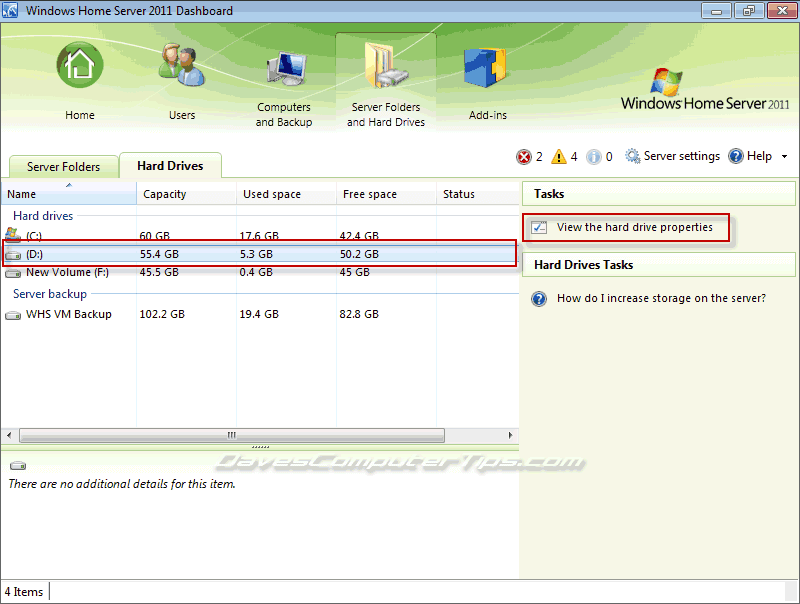The height and width of the screenshot is (604, 800).
Task: Sort by the Capacity column header
Action: tap(186, 193)
